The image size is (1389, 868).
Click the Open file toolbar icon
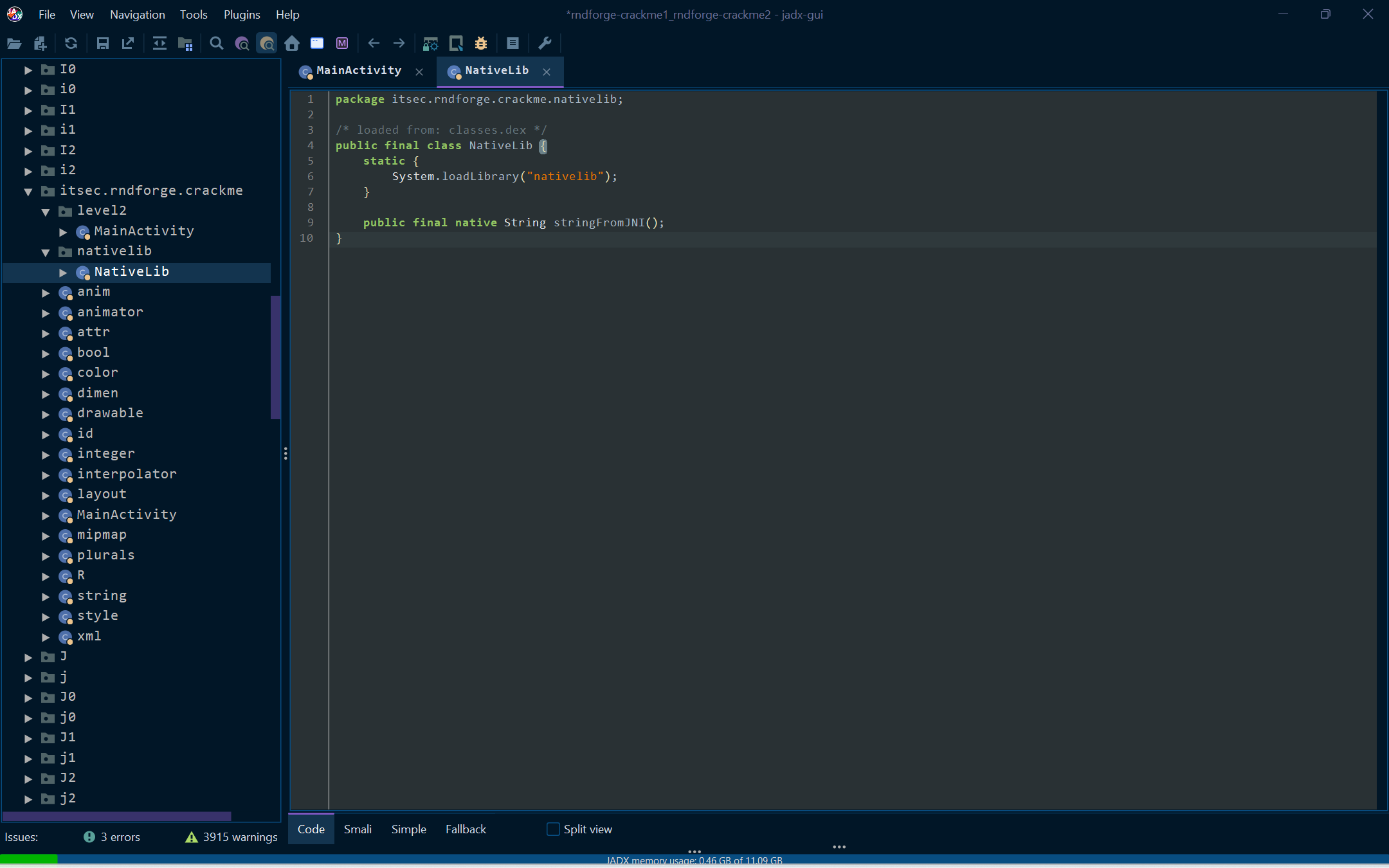[x=14, y=43]
